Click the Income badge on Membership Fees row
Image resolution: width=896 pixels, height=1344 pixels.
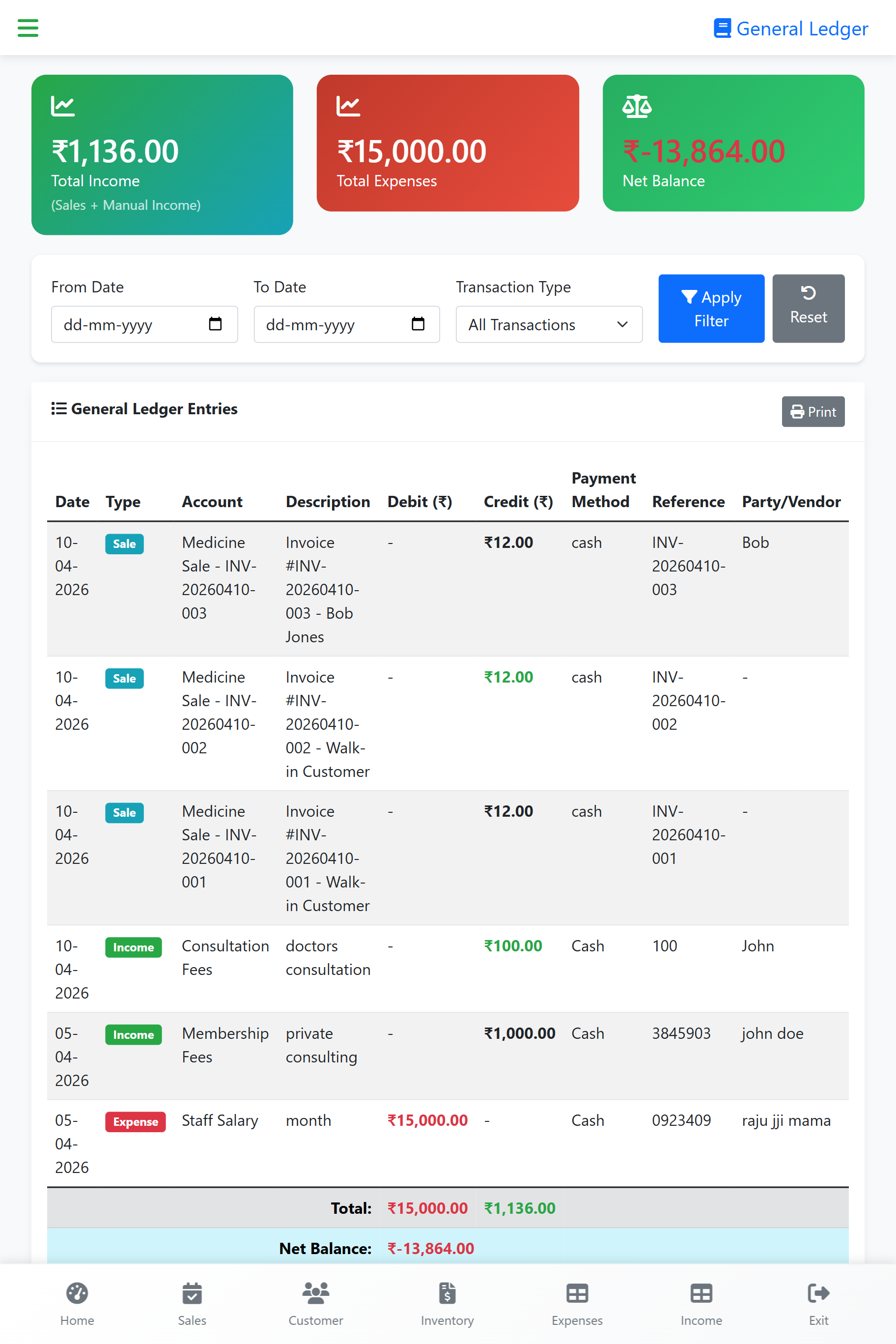(133, 1035)
